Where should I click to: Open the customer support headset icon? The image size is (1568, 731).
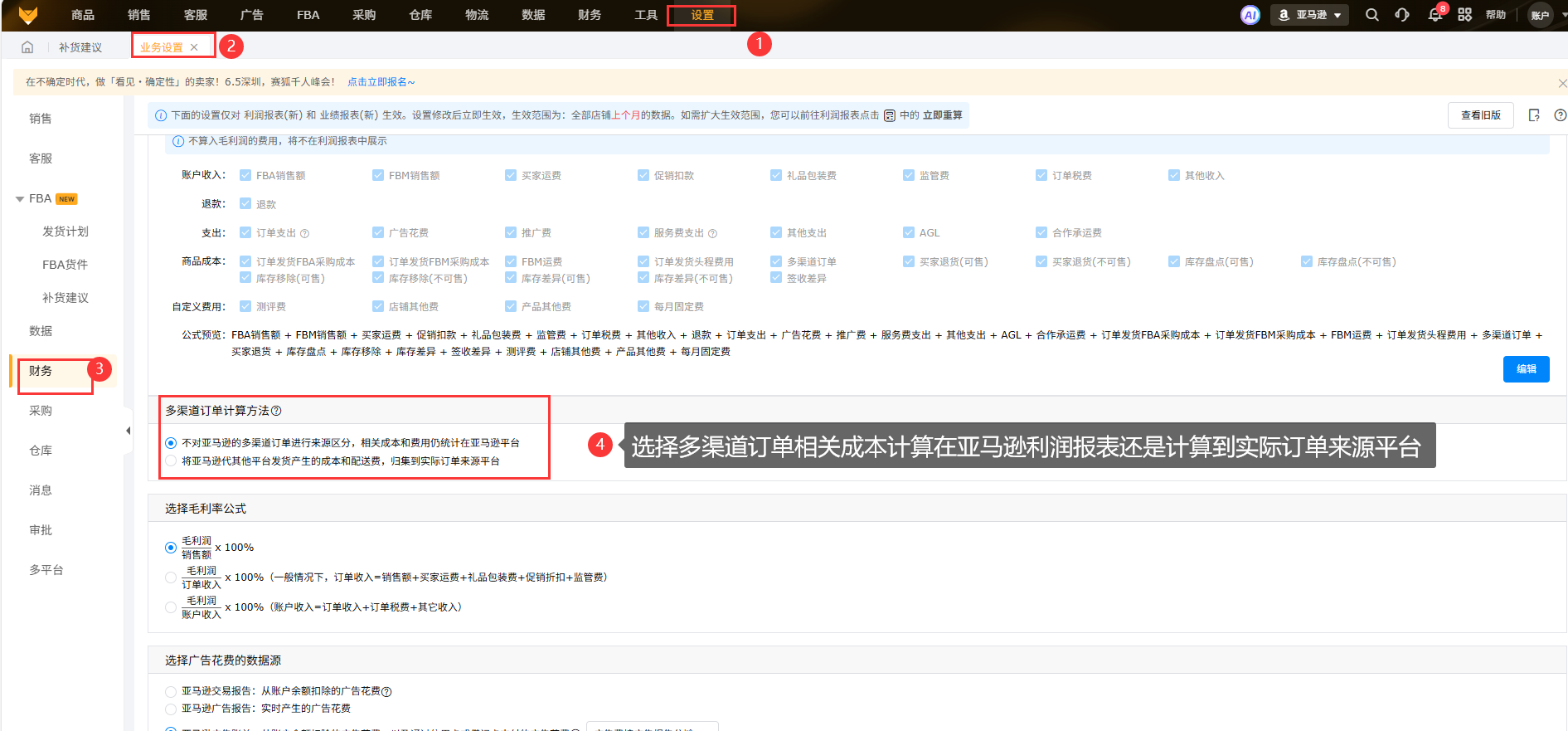coord(1402,15)
